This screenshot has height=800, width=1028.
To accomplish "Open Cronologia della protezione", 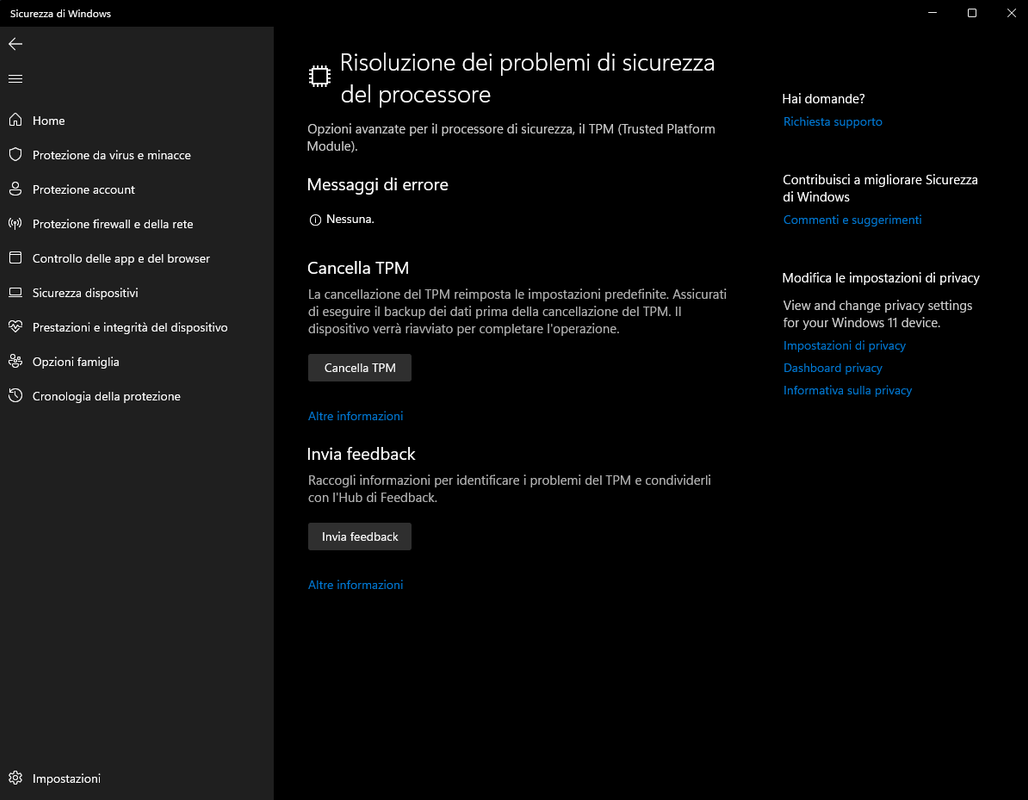I will pos(136,396).
